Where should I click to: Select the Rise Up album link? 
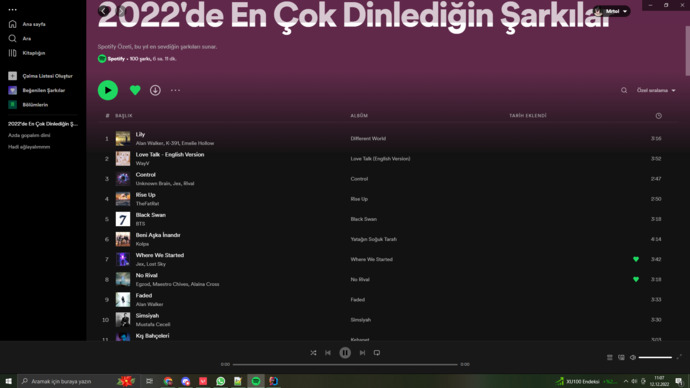[x=359, y=199]
